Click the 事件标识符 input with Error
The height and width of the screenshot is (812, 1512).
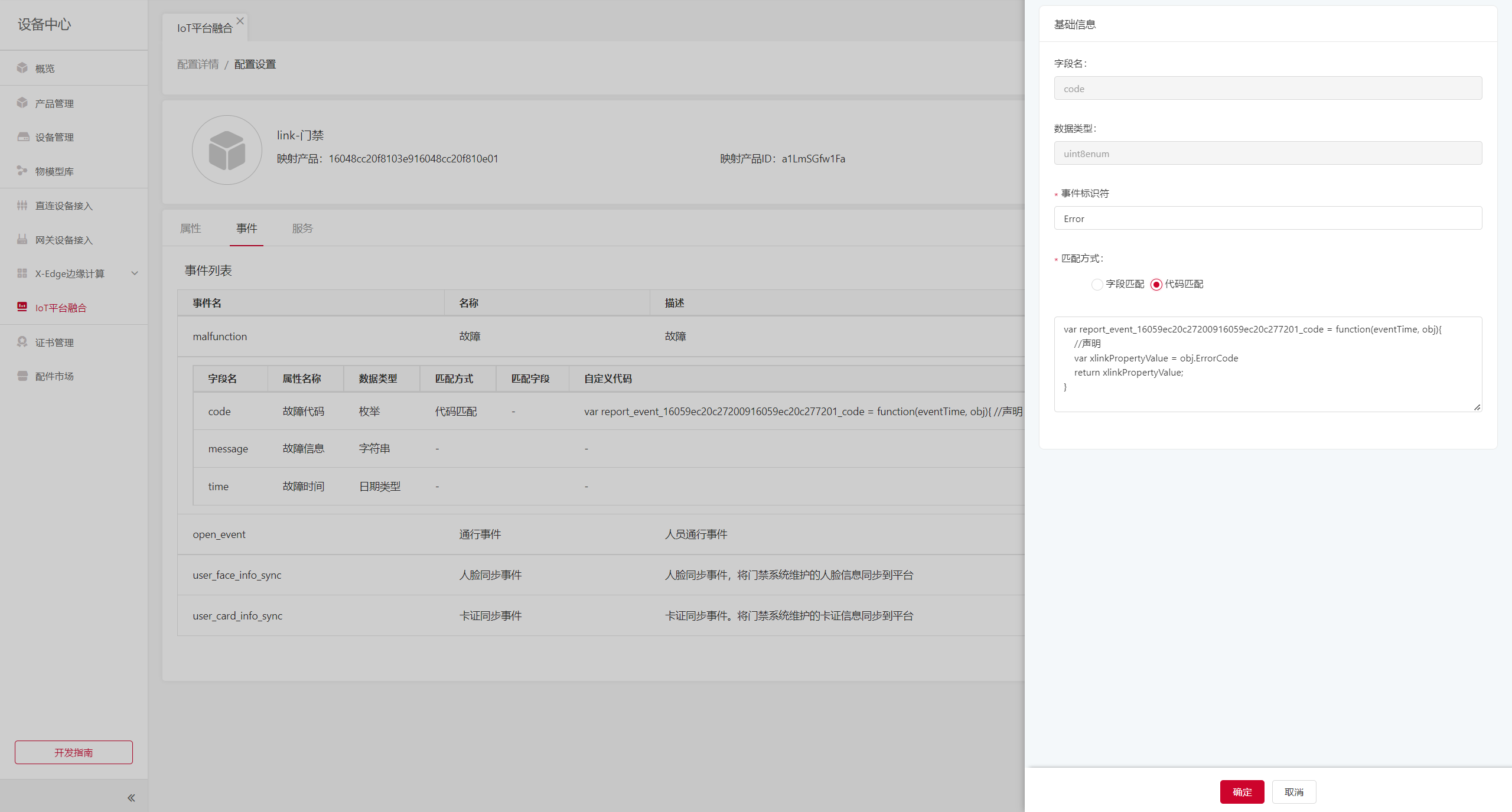[x=1267, y=219]
